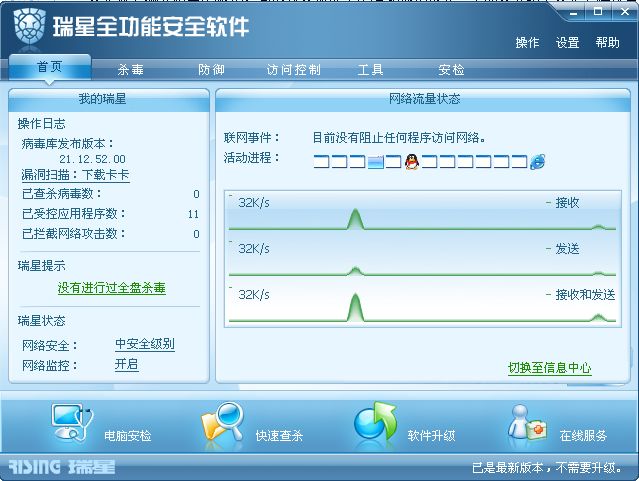Viewport: 639px width, 481px height.
Task: Start 快速查杀 via folder magnifier icon
Action: coord(223,423)
